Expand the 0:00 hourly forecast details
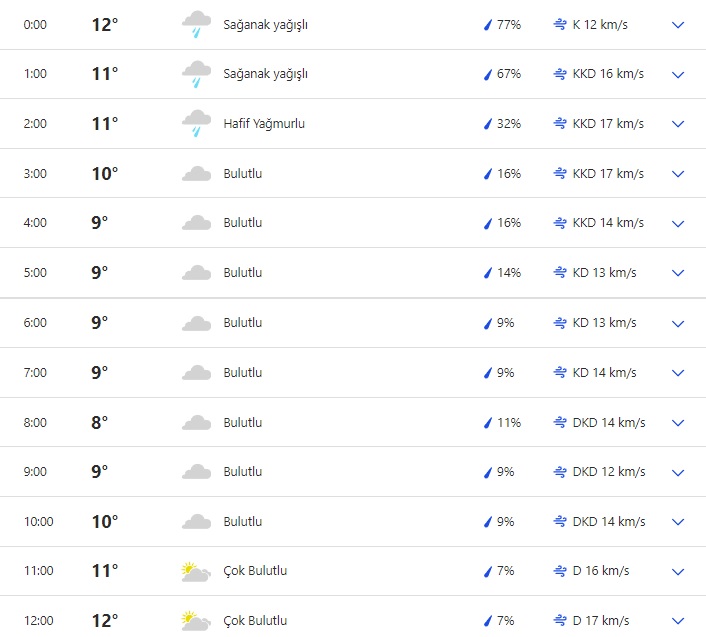The height and width of the screenshot is (637, 706). [x=678, y=25]
